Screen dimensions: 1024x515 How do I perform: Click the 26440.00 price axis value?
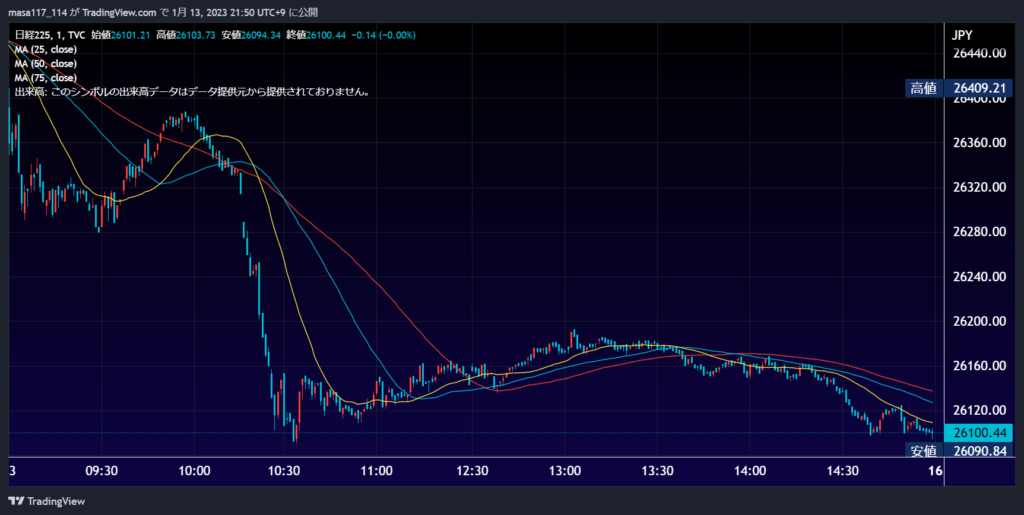coord(979,54)
